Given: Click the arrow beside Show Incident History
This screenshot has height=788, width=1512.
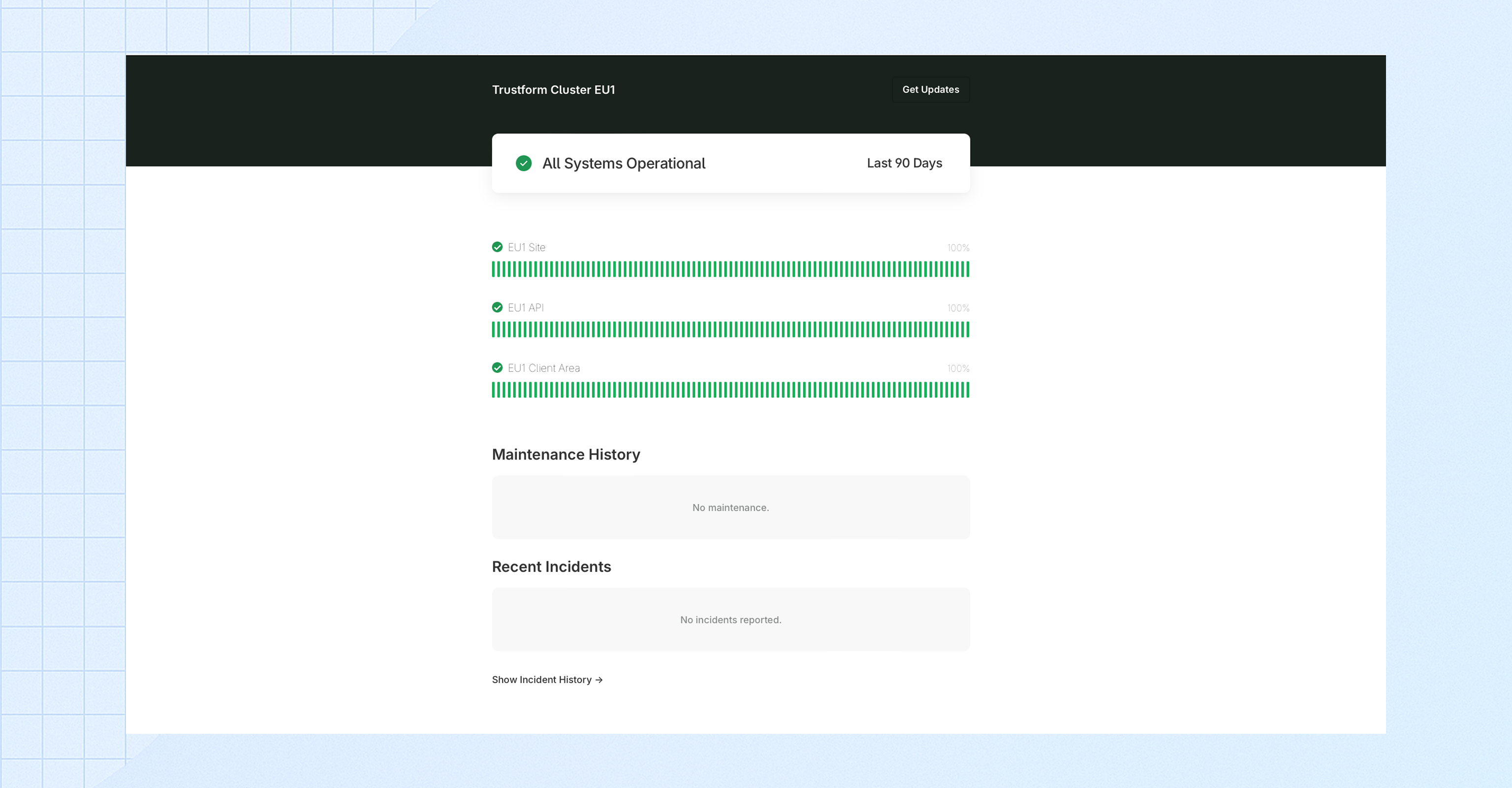Looking at the screenshot, I should pyautogui.click(x=598, y=680).
